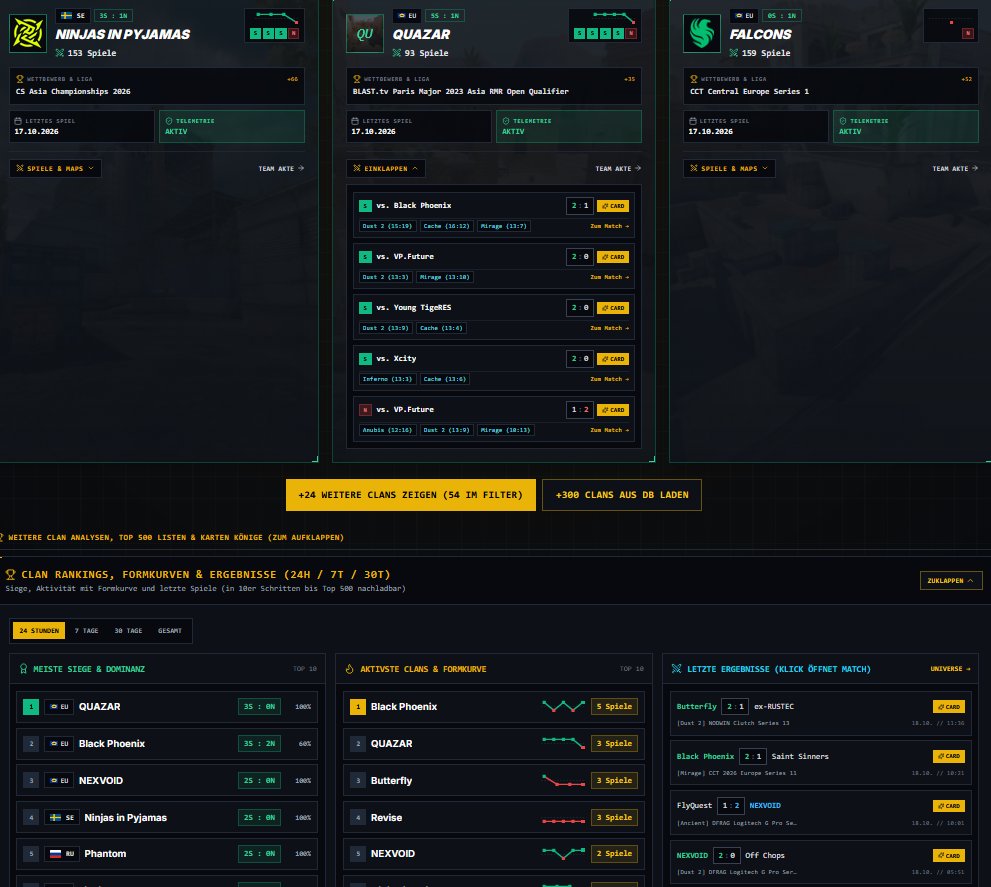
Task: Switch to 7 Tage tab
Action: tap(87, 630)
